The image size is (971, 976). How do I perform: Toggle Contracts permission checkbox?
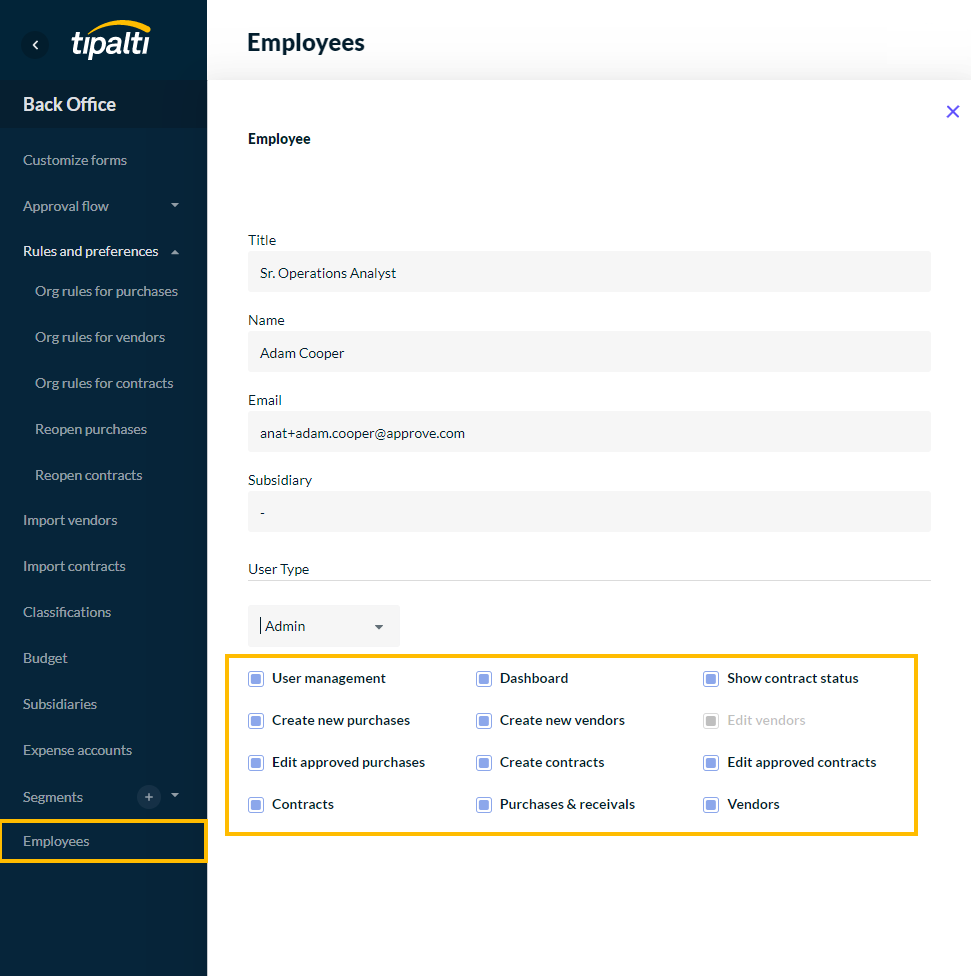(256, 805)
